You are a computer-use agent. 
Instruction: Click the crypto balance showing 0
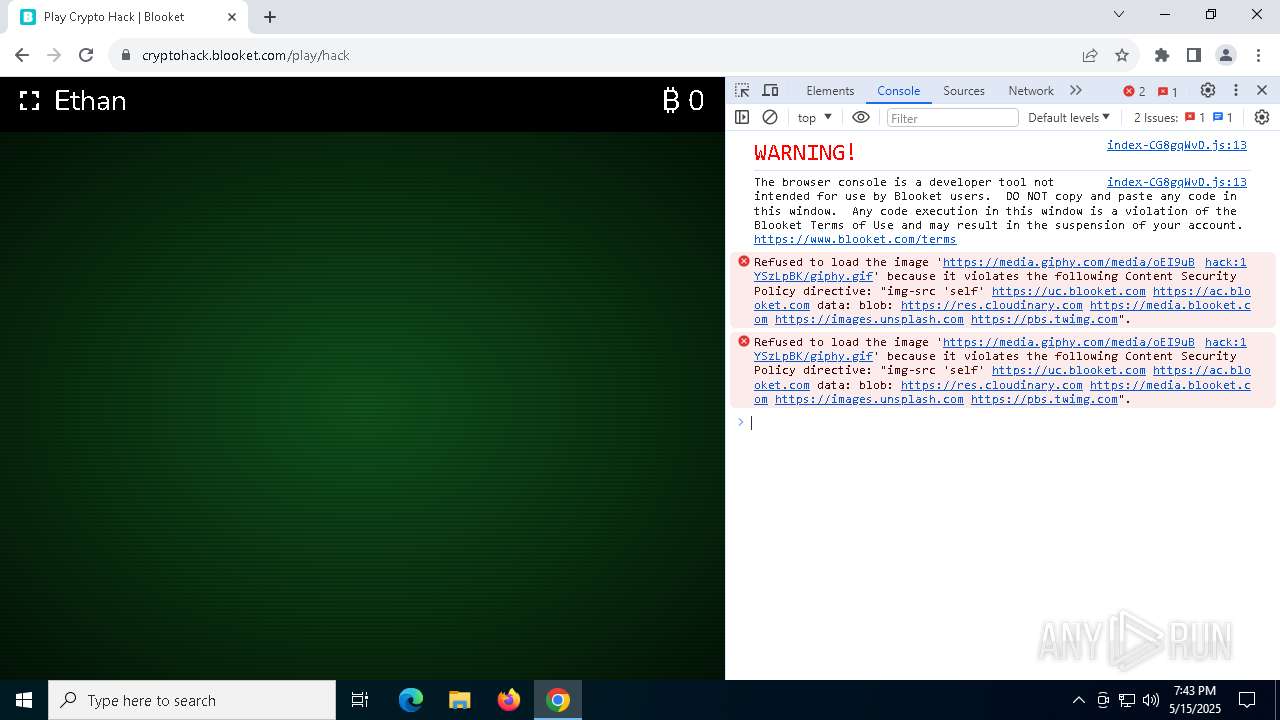pyautogui.click(x=683, y=100)
